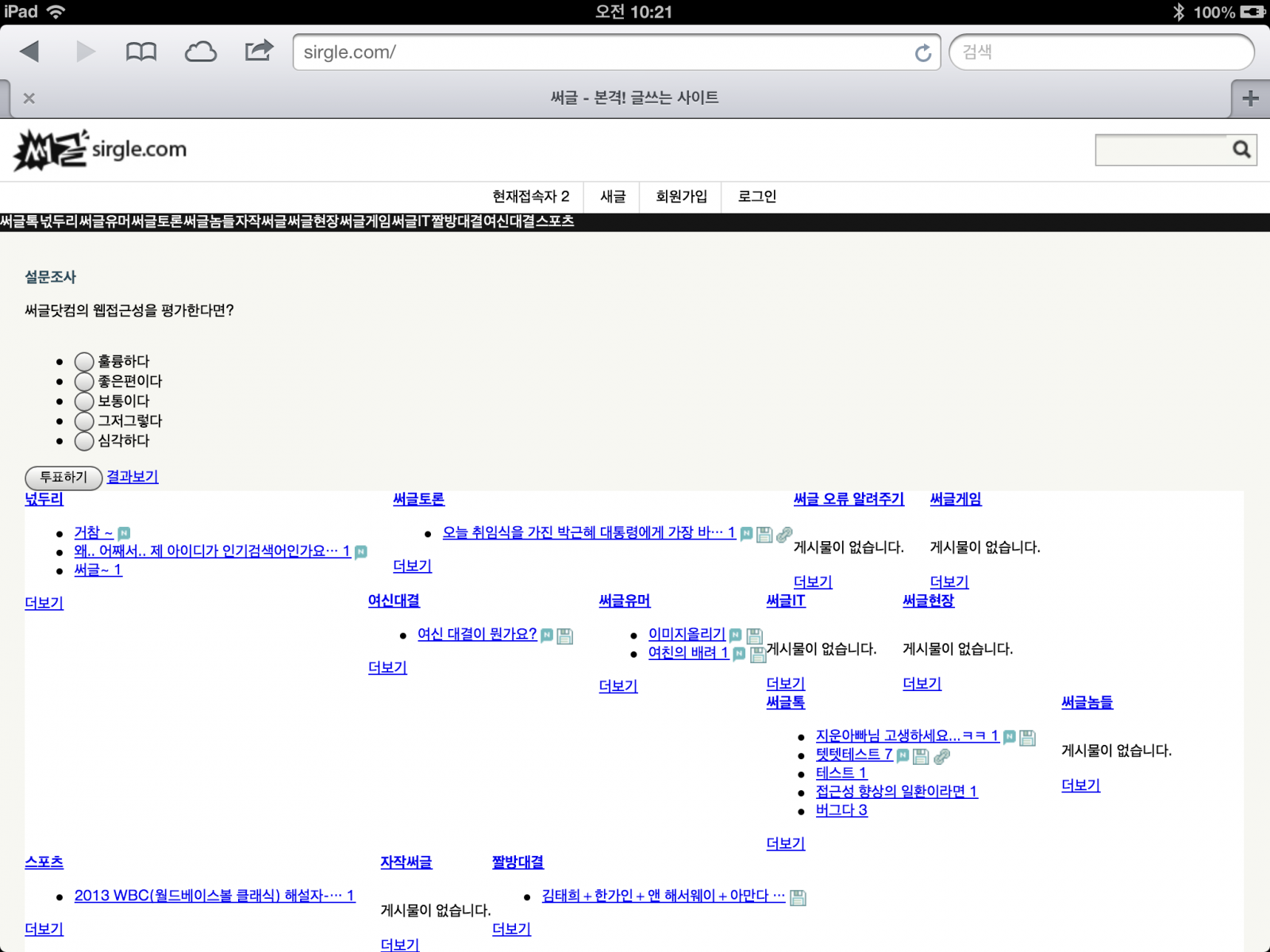Open the 결과보기 results link

click(x=133, y=477)
